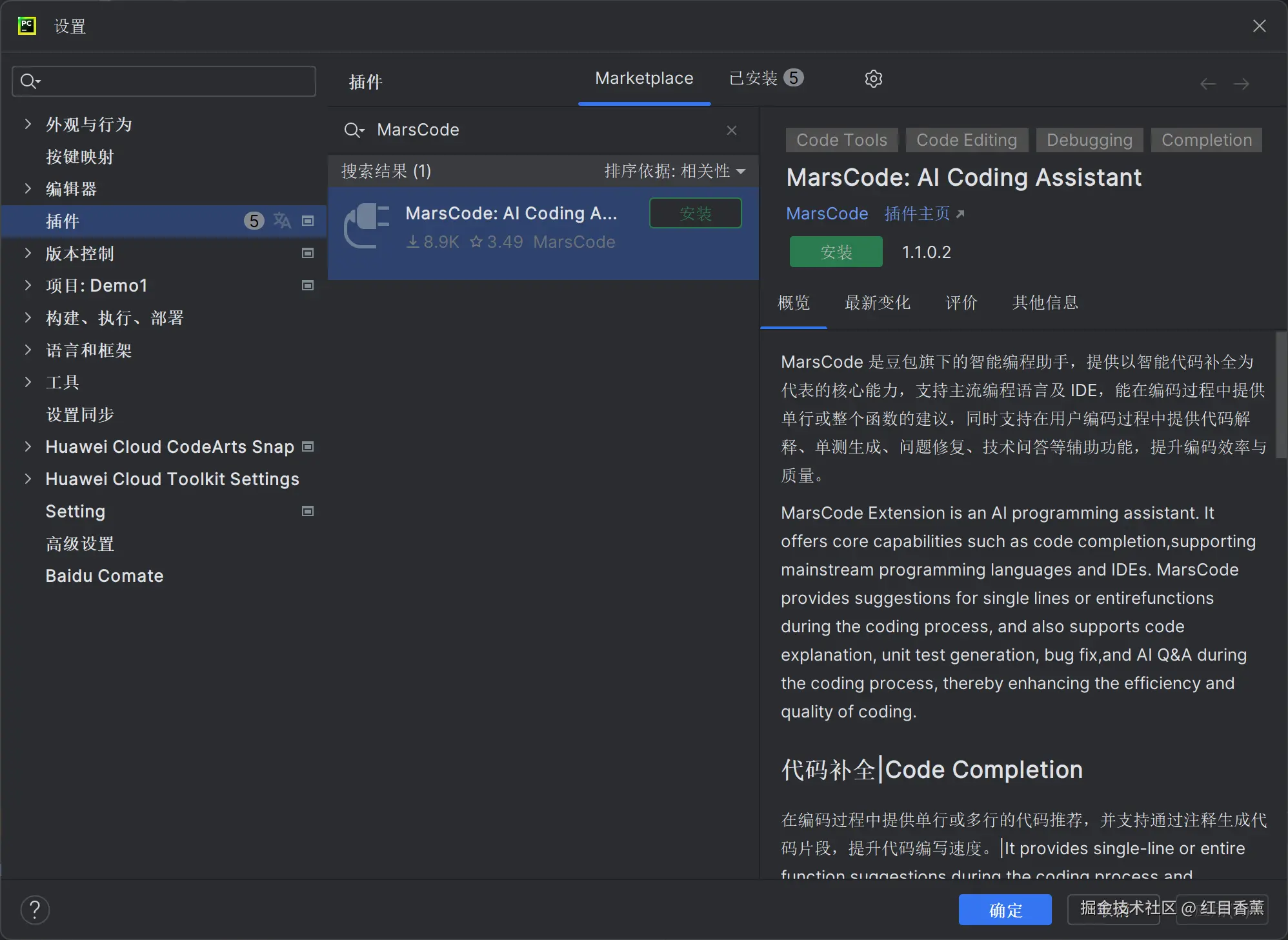Screen dimensions: 1288x940
Task: Expand the Huawei Cloud CodeArts Snap node
Action: [x=28, y=446]
